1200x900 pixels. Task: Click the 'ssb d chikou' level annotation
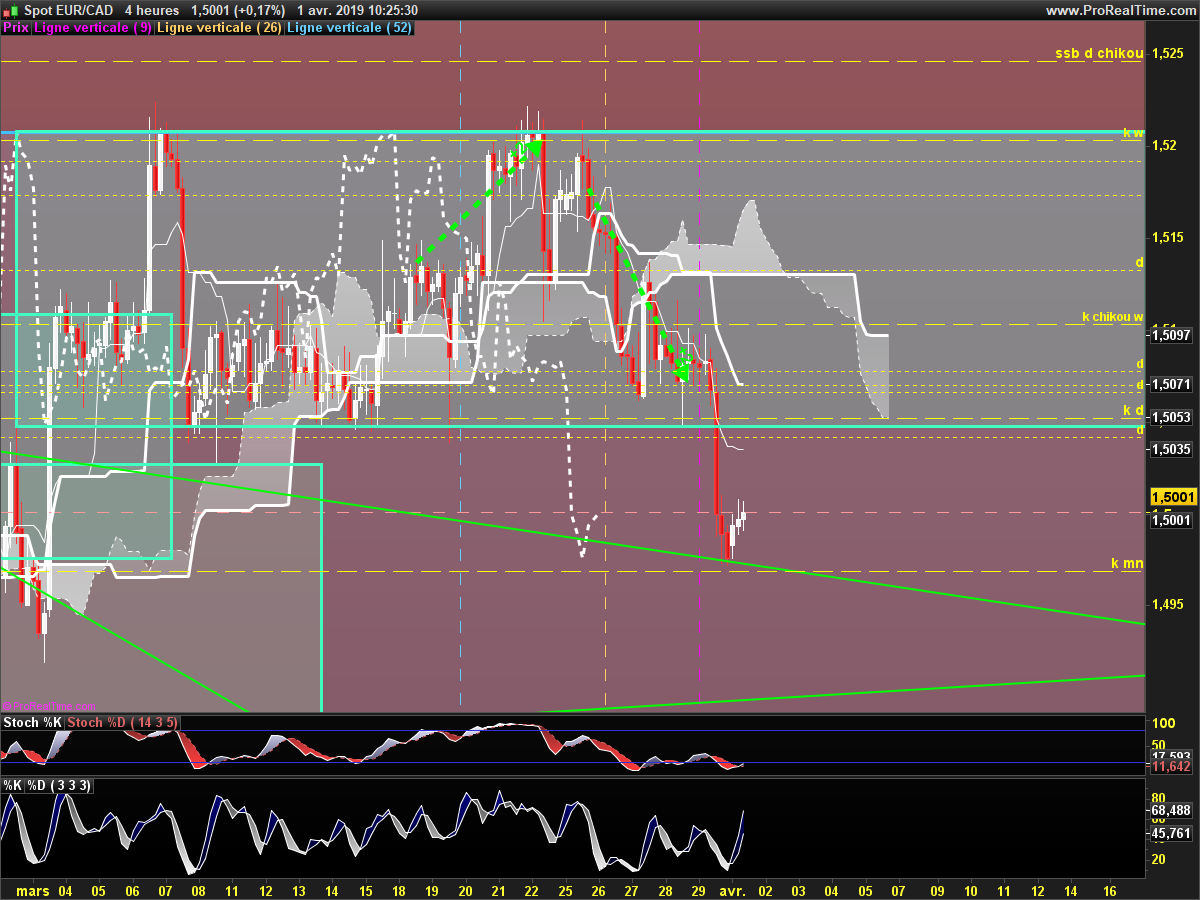point(1098,53)
